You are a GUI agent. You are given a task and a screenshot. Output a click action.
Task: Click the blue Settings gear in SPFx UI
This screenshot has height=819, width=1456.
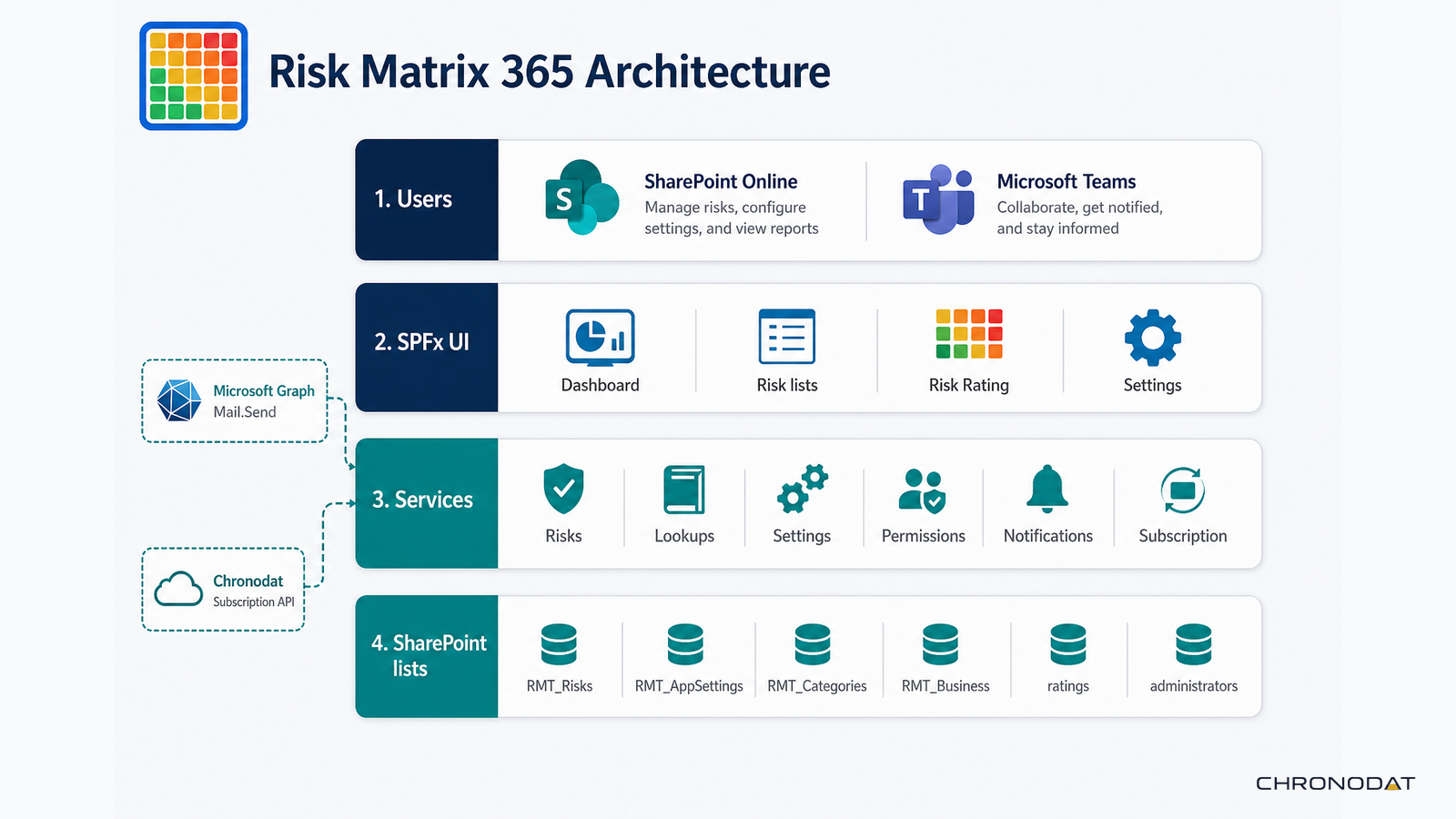[x=1153, y=338]
